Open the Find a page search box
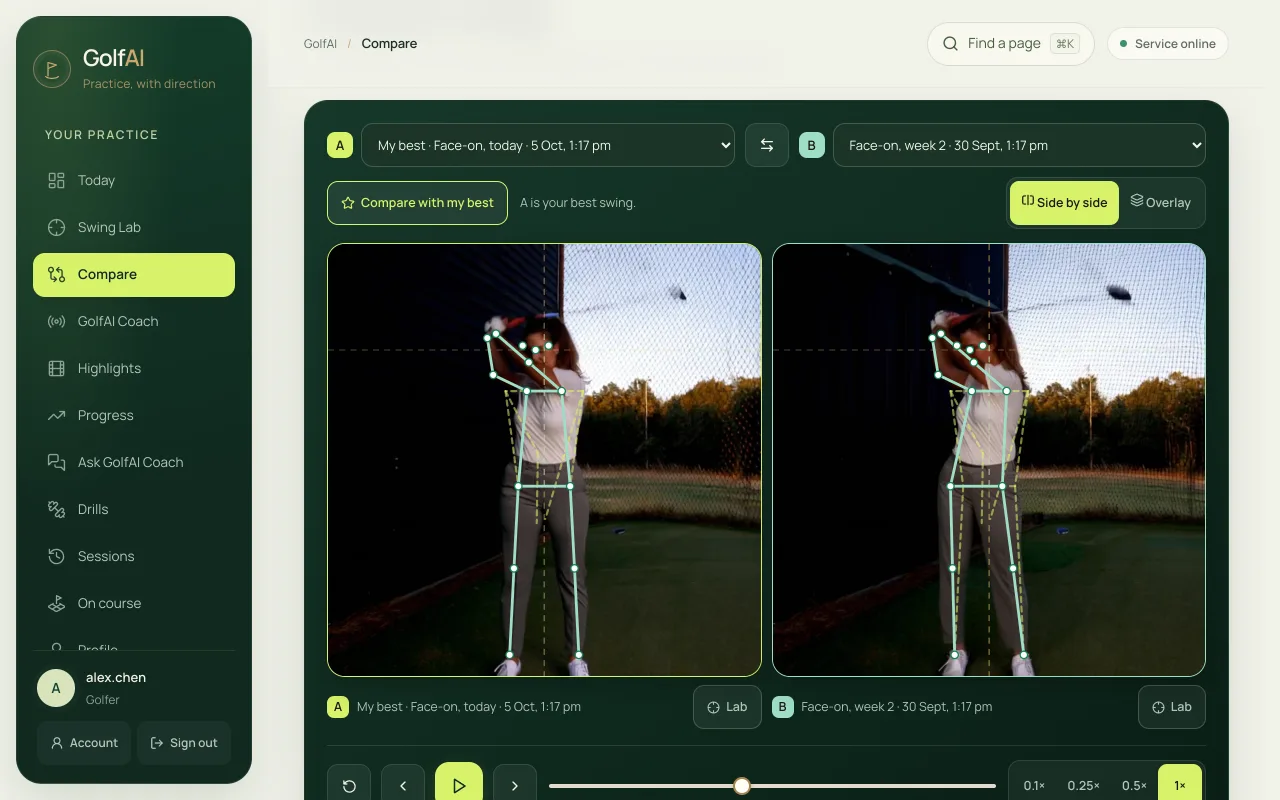 [x=1011, y=44]
